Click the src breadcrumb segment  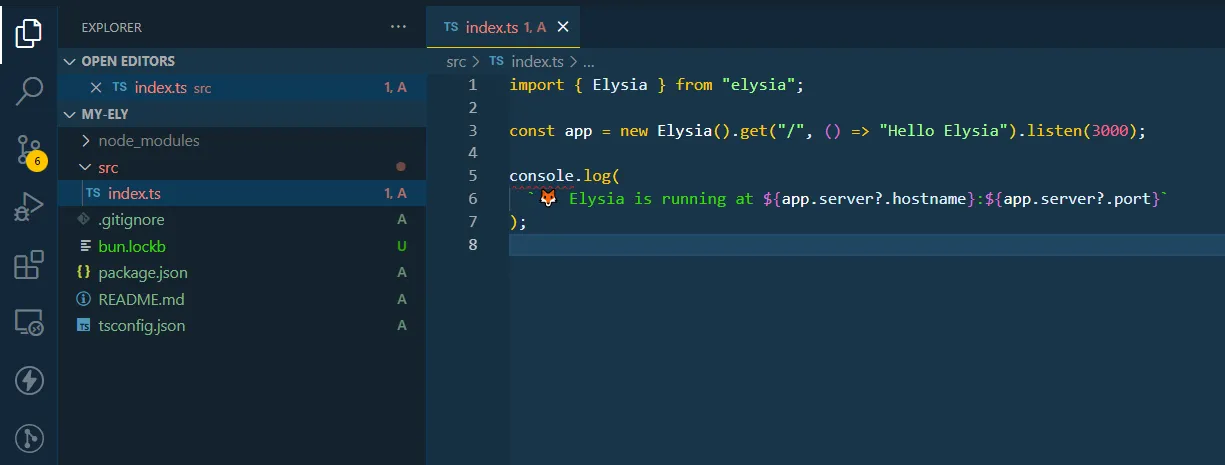[x=456, y=61]
